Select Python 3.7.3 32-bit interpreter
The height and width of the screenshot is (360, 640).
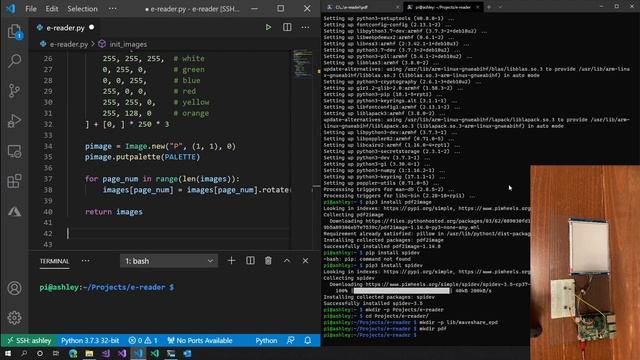pos(90,340)
